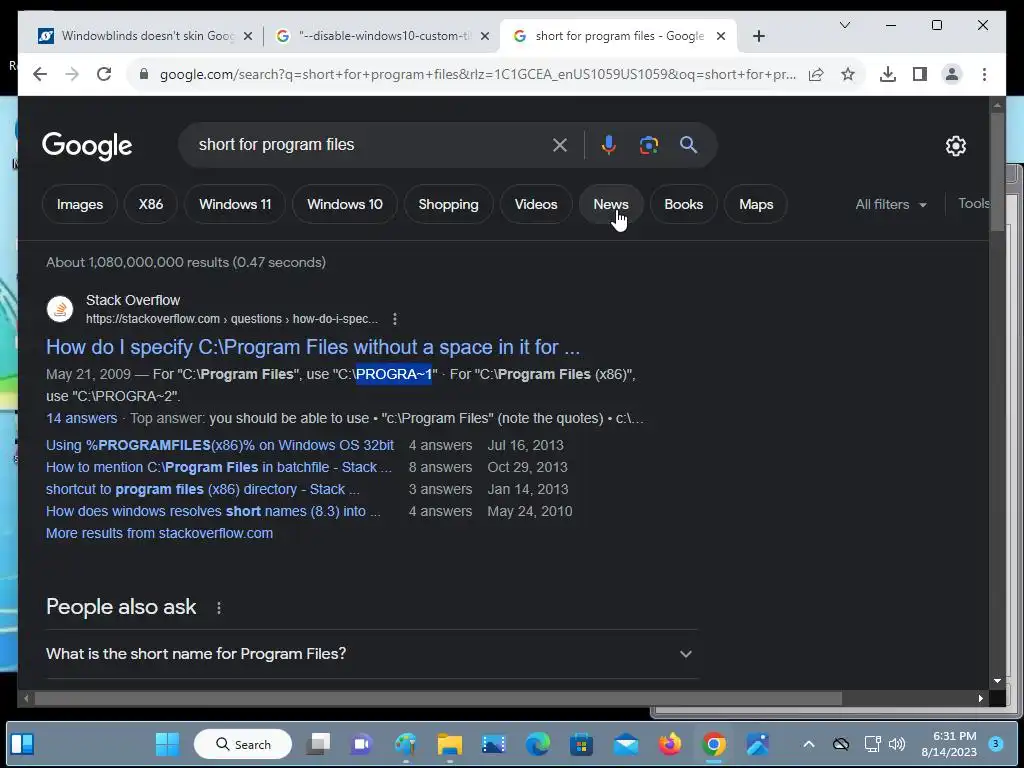Open How does windows resolves short names link
This screenshot has height=768, width=1024.
(x=213, y=511)
